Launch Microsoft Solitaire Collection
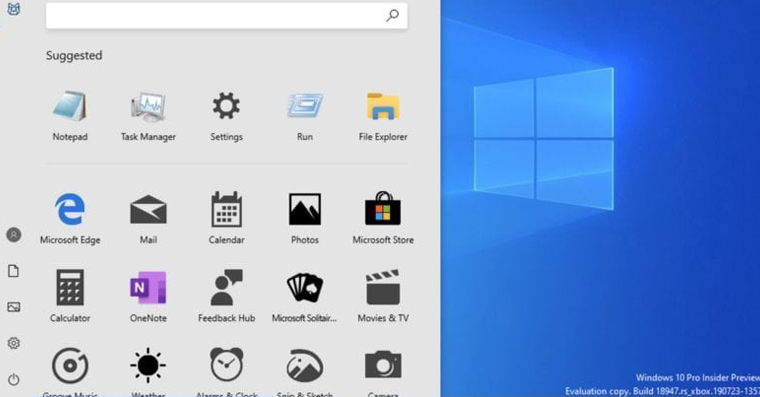Screen dimensions: 760x397 point(305,296)
